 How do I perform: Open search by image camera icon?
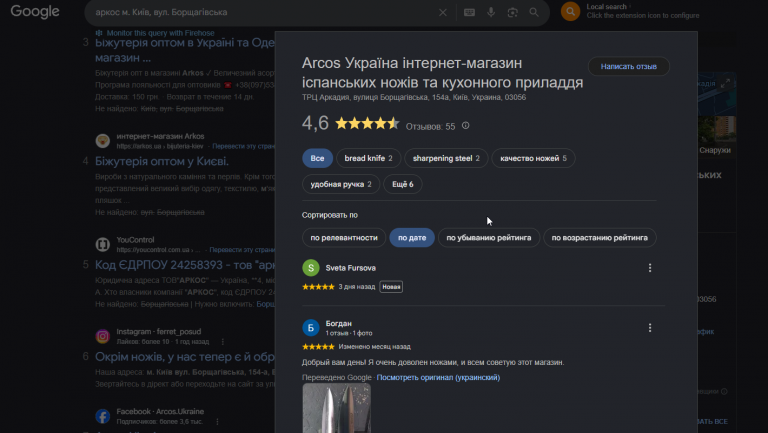pos(512,12)
